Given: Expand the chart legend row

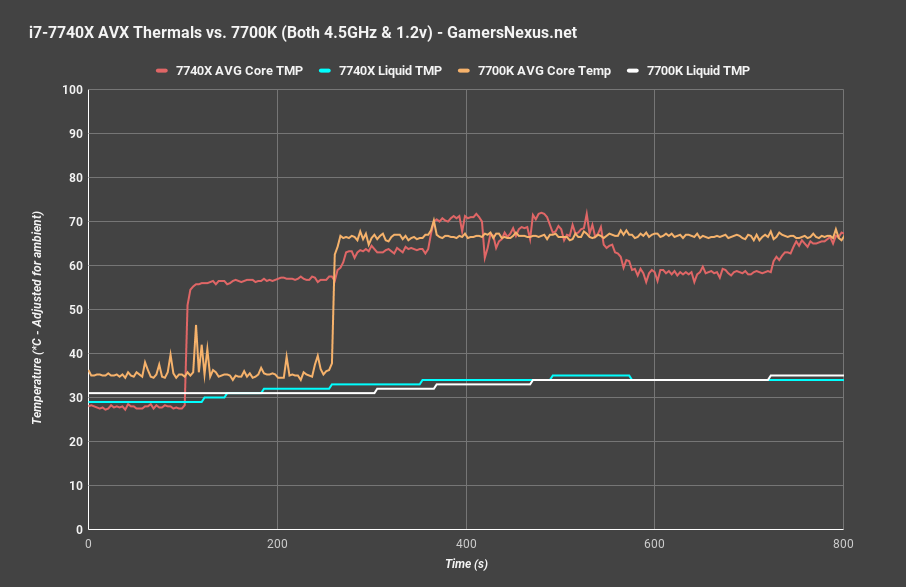Looking at the screenshot, I should pyautogui.click(x=453, y=71).
